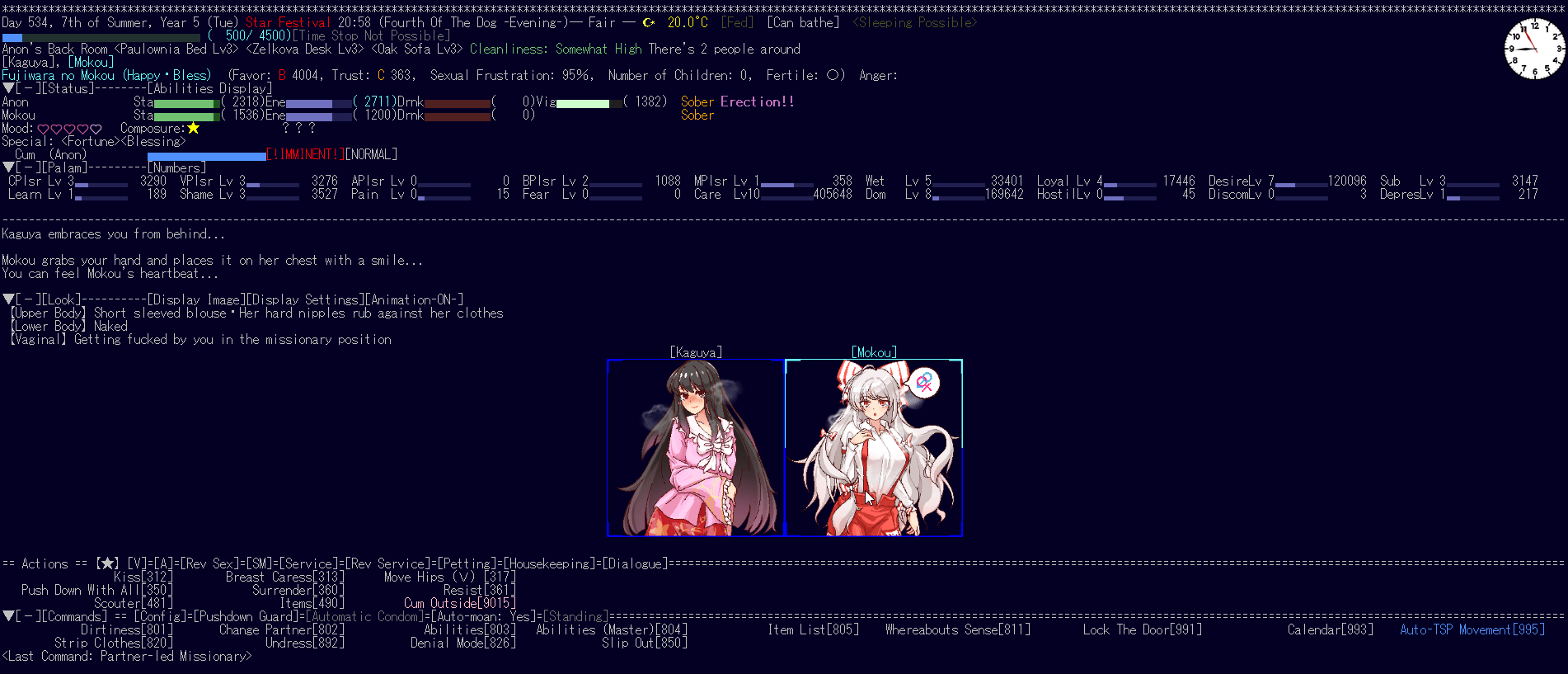Image resolution: width=1568 pixels, height=674 pixels.
Task: Open Item List[805]
Action: tap(813, 630)
